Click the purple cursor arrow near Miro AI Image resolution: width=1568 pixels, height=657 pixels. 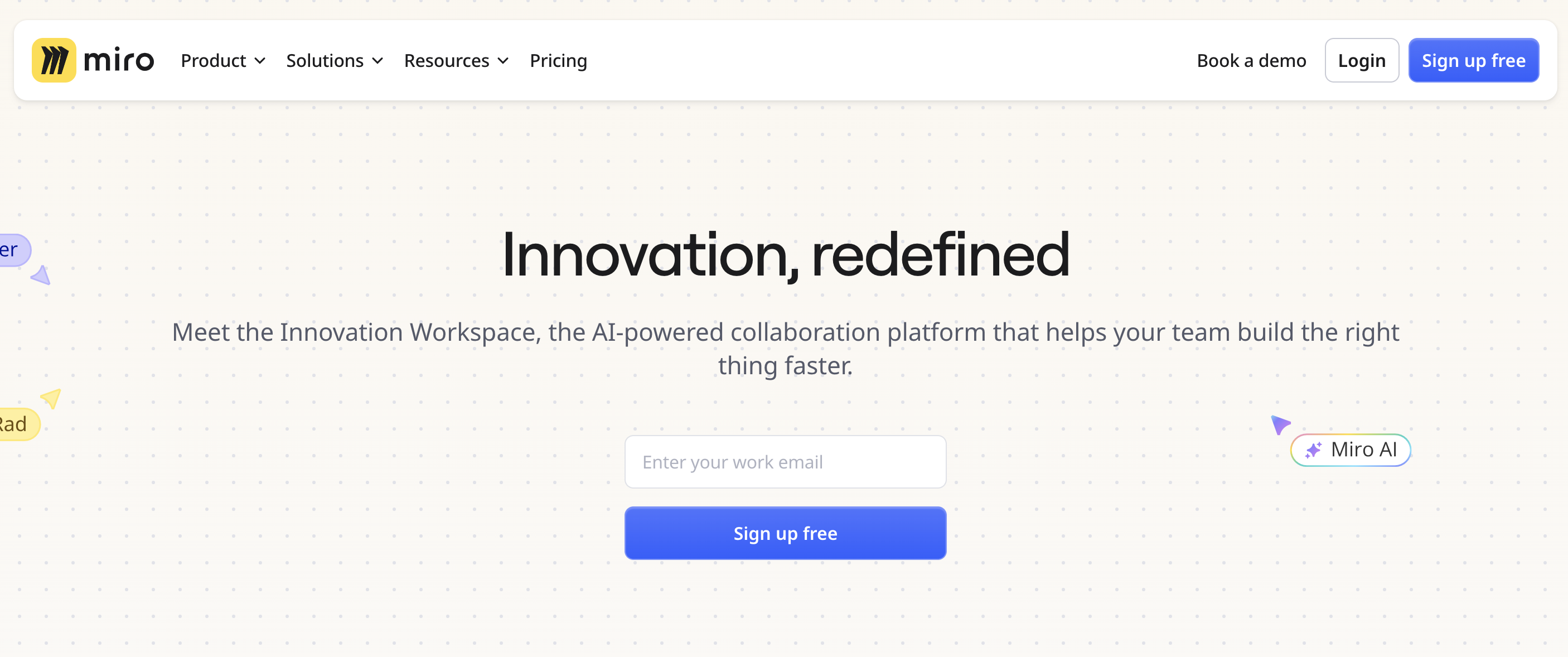click(1280, 424)
